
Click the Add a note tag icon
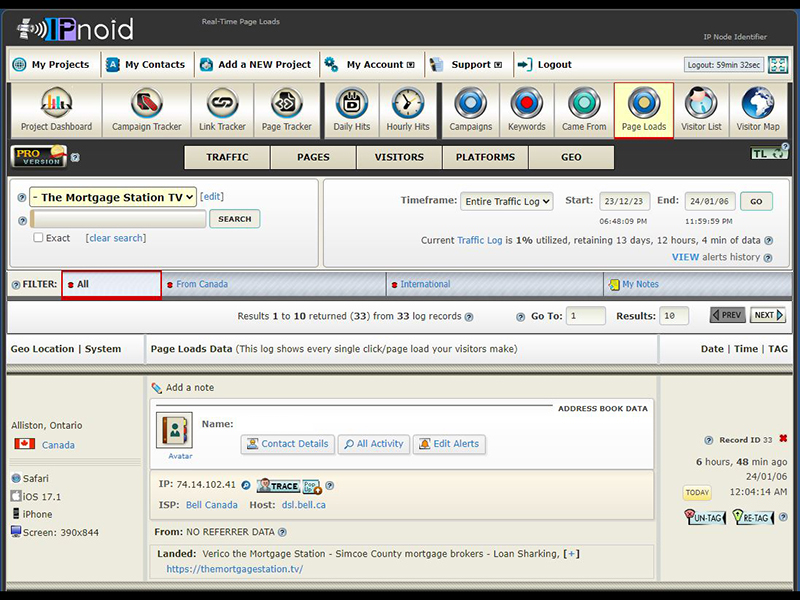[x=157, y=388]
